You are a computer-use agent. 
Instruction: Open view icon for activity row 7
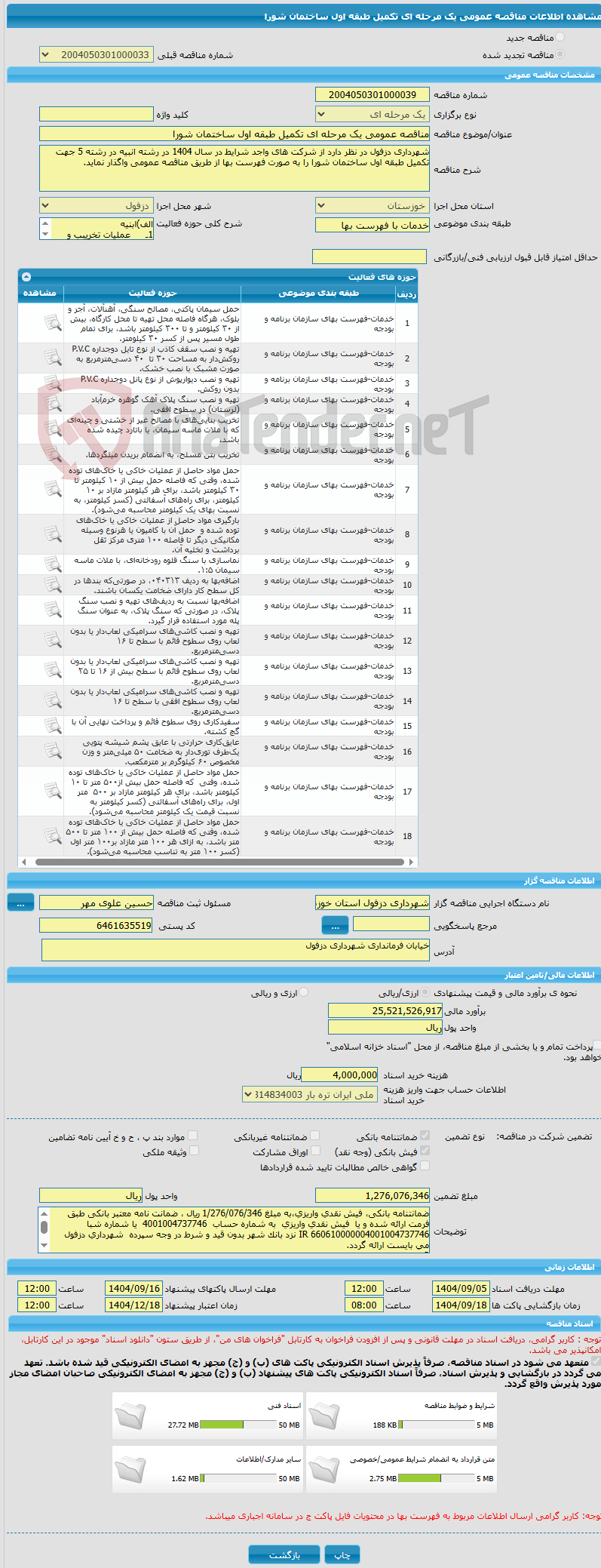tap(52, 489)
